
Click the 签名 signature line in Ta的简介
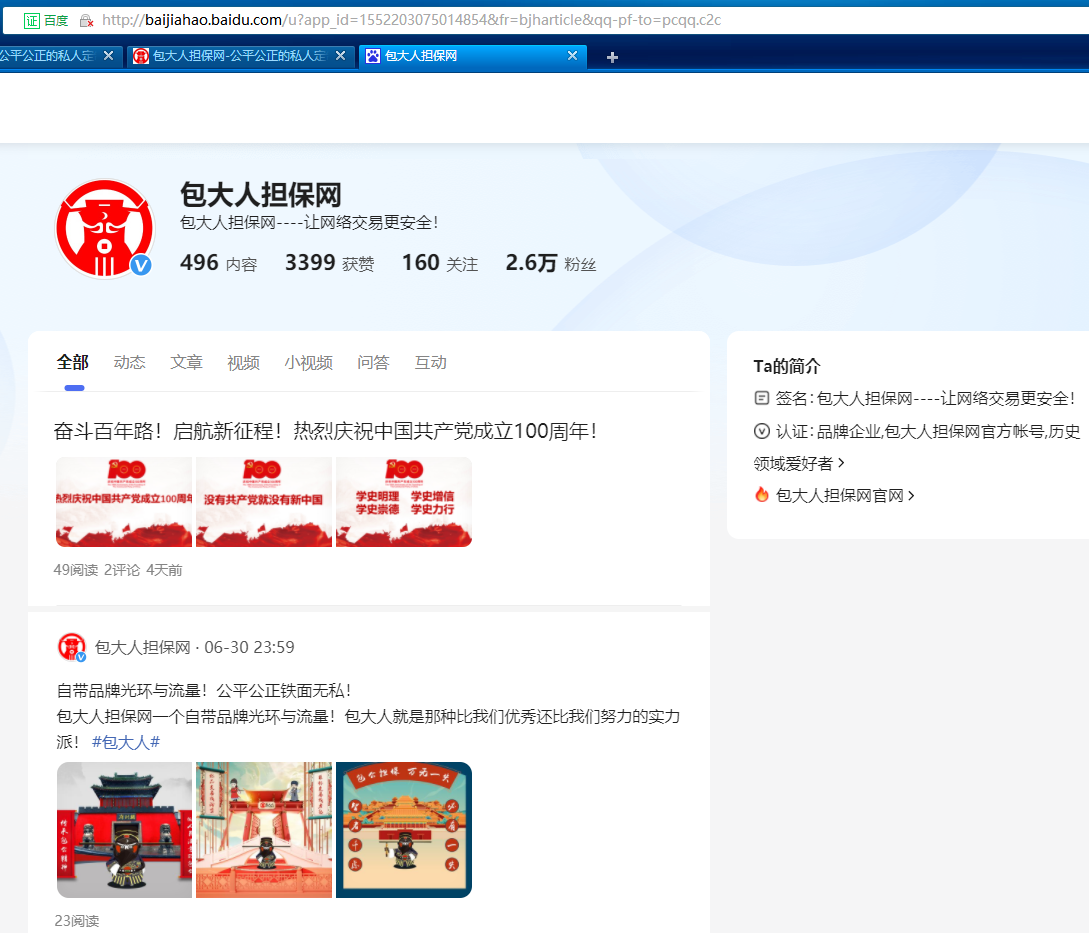[915, 398]
